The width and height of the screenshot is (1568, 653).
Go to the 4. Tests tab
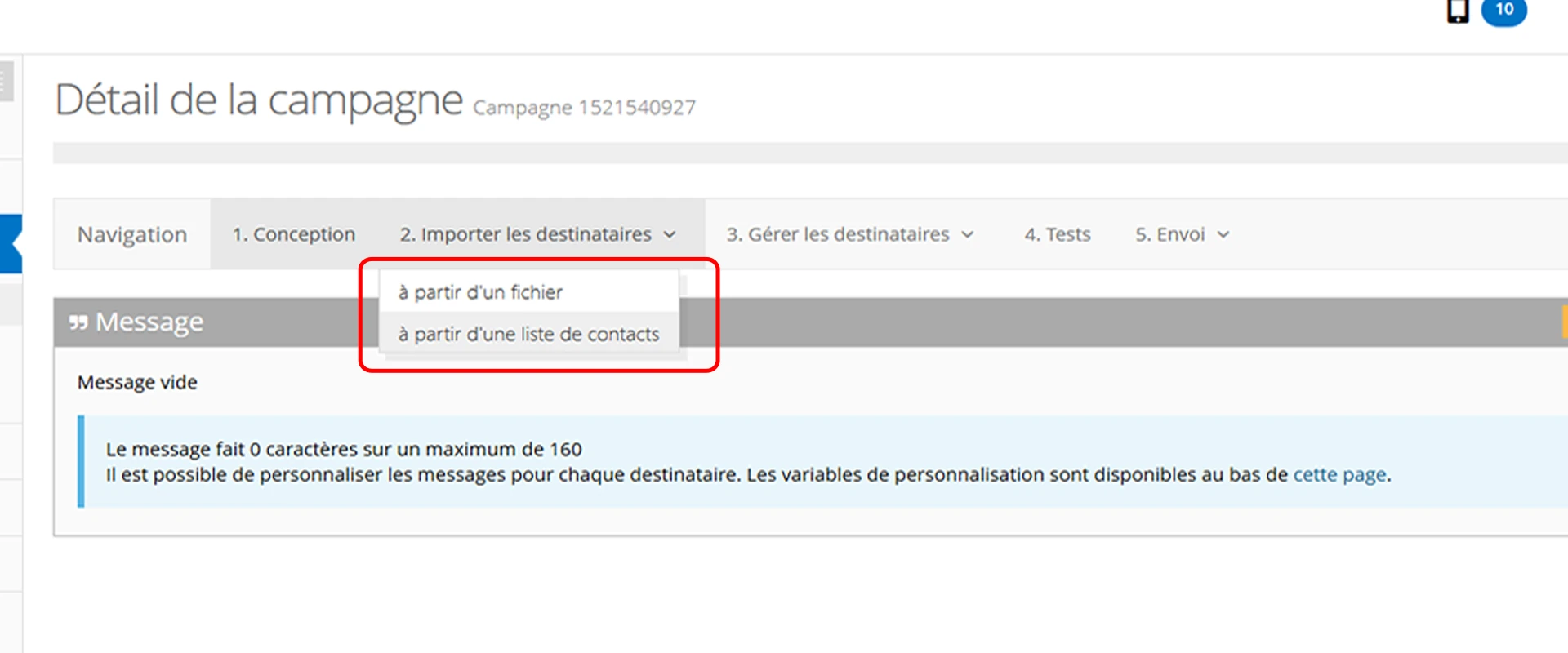1058,234
